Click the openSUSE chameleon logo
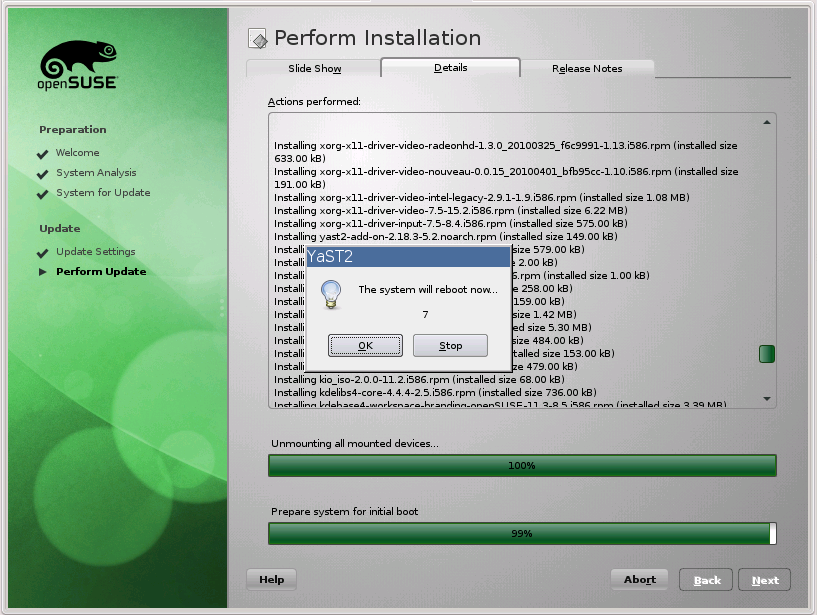817x615 pixels. click(78, 65)
